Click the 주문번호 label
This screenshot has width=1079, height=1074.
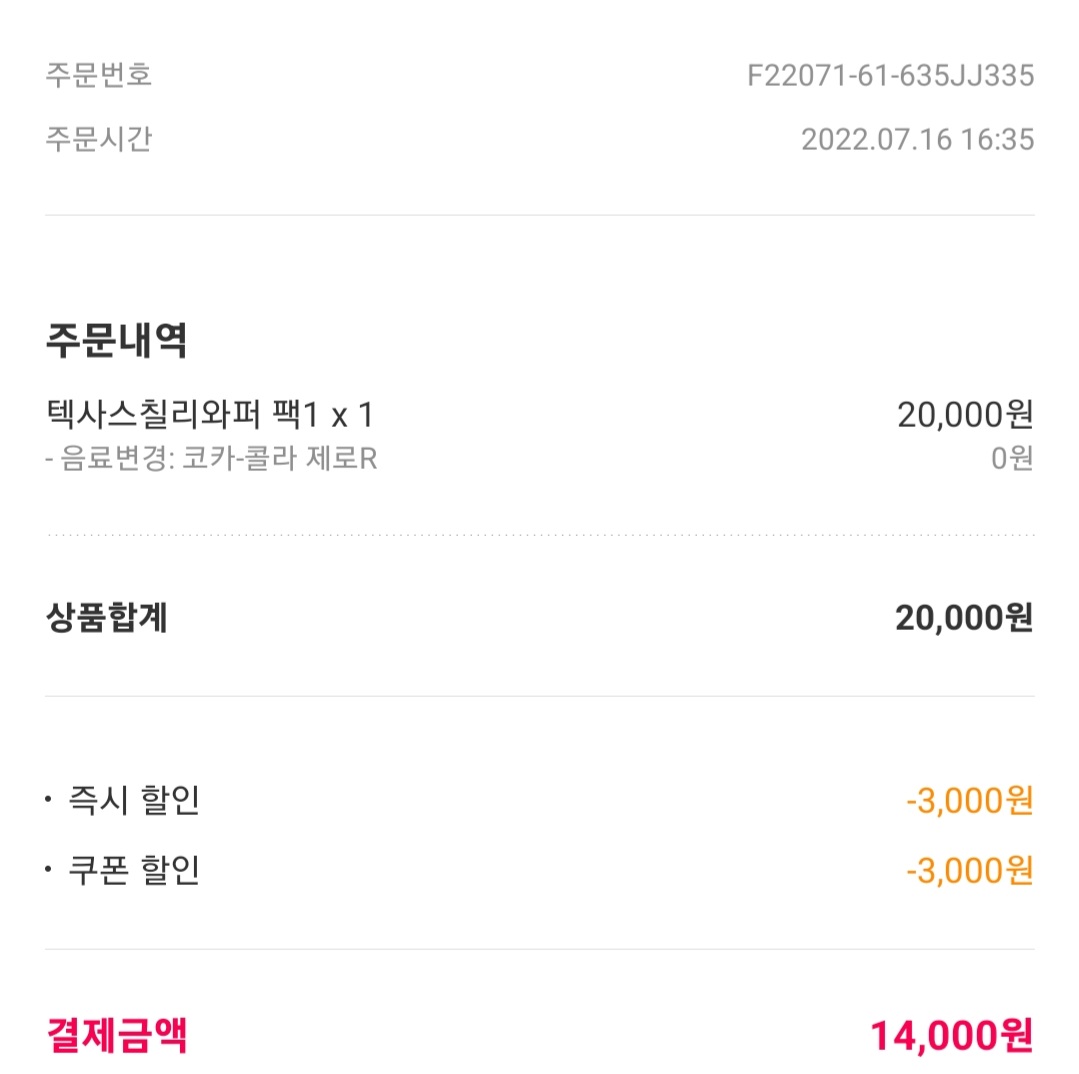click(x=98, y=75)
